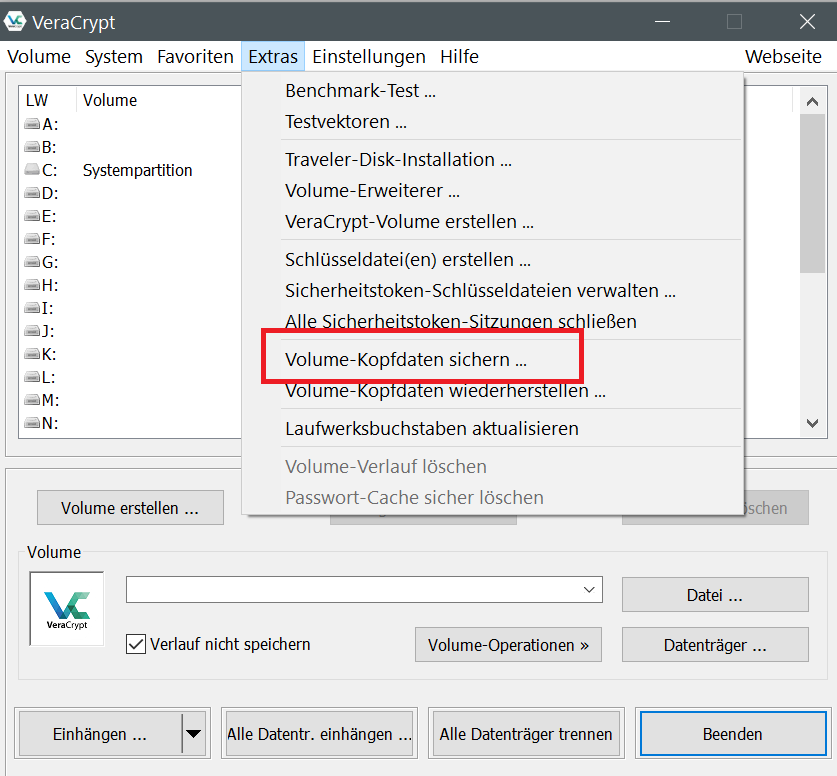837x776 pixels.
Task: Click the drive list scrollbar thumb
Action: (812, 193)
